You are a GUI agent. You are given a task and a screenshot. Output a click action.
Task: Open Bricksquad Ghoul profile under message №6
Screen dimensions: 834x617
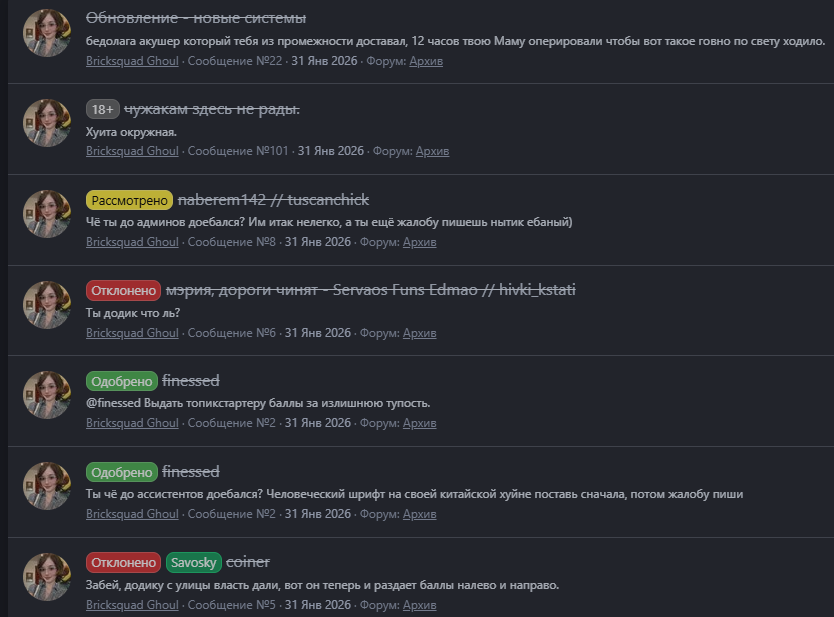pos(132,332)
